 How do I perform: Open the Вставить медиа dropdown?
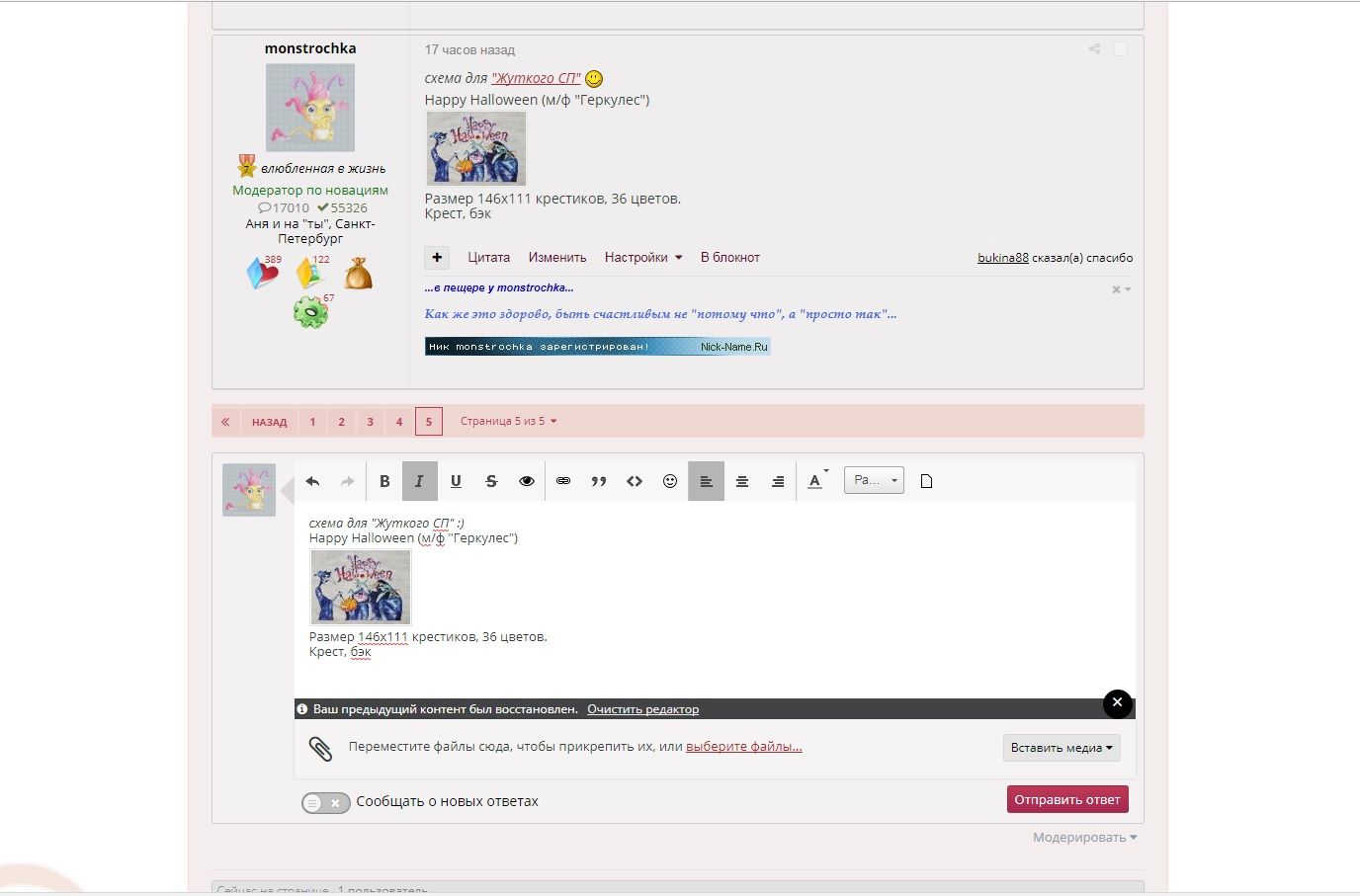pos(1062,748)
